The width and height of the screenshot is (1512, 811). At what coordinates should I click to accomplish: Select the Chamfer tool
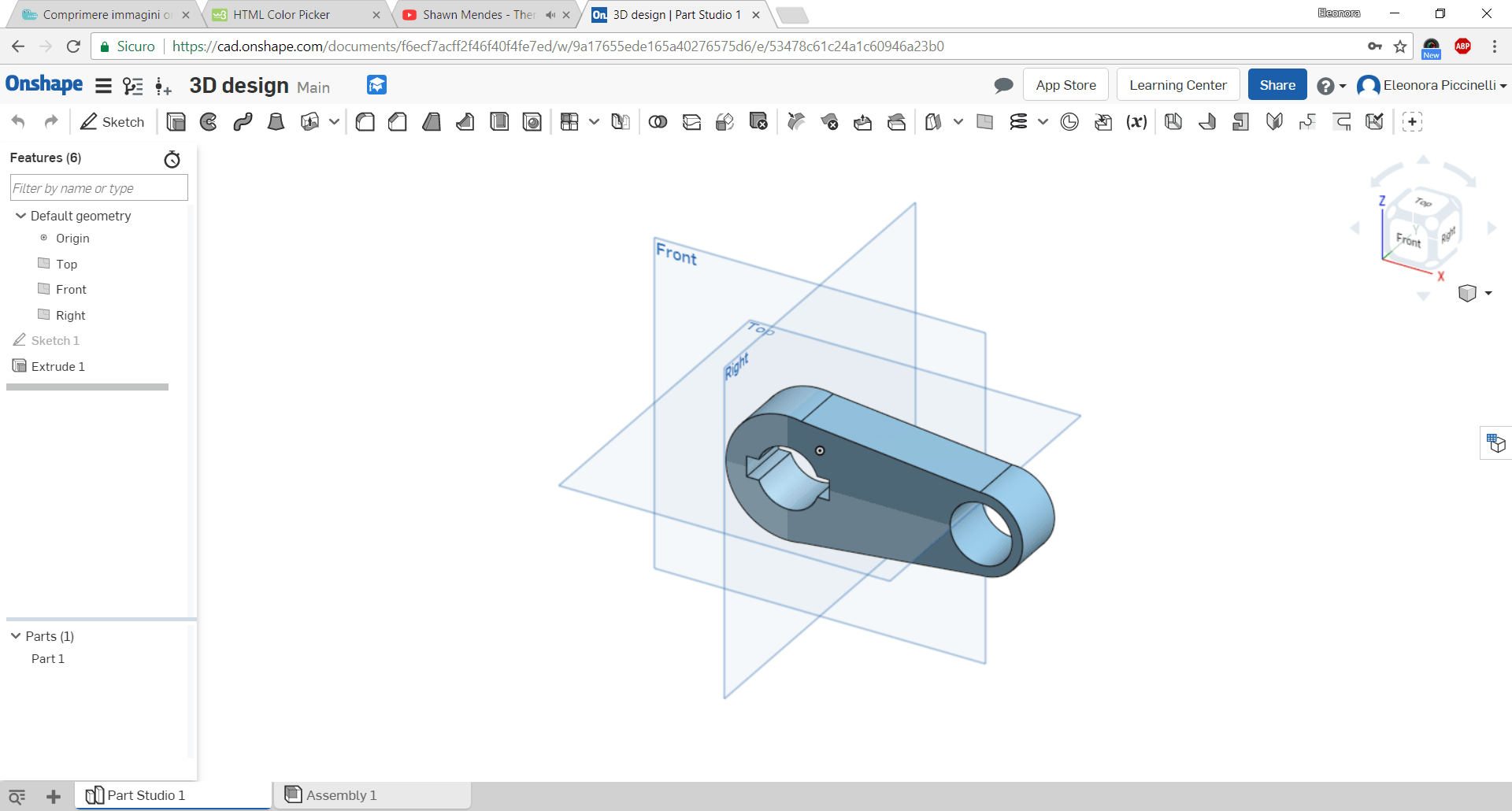[x=398, y=122]
